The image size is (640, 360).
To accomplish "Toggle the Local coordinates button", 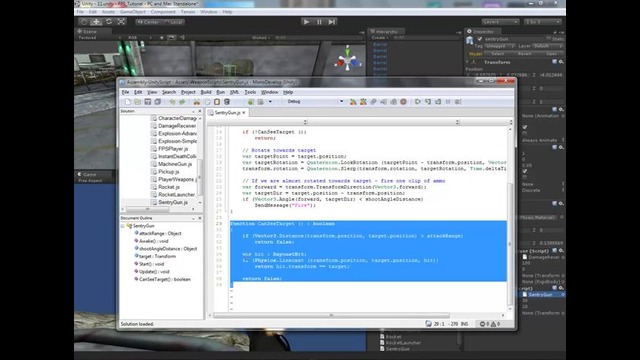I will (173, 22).
